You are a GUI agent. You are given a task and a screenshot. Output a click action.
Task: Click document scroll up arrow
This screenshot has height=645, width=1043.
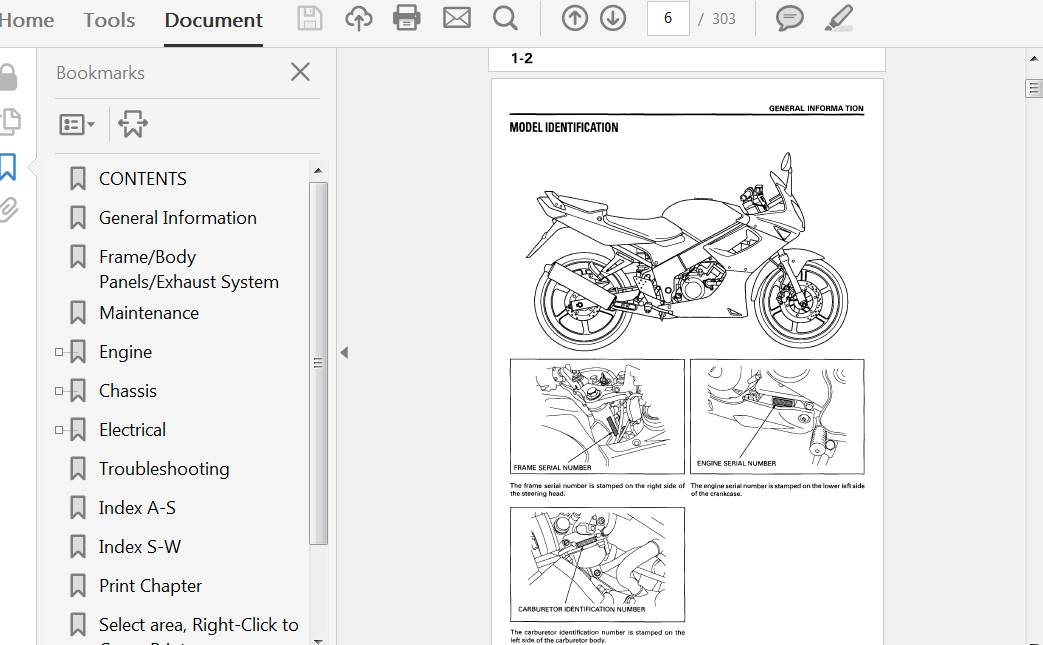tap(1034, 59)
